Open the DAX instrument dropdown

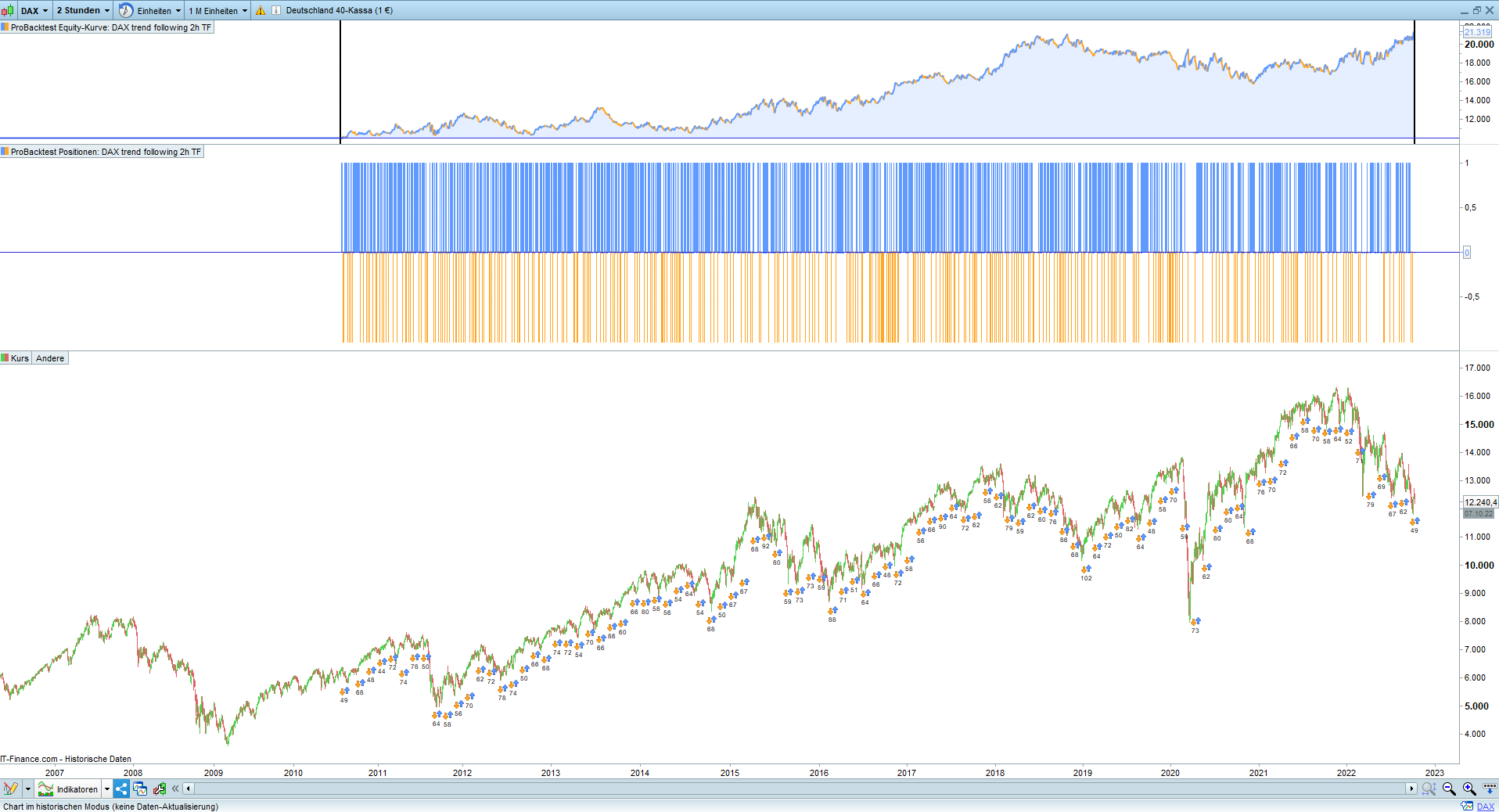34,10
